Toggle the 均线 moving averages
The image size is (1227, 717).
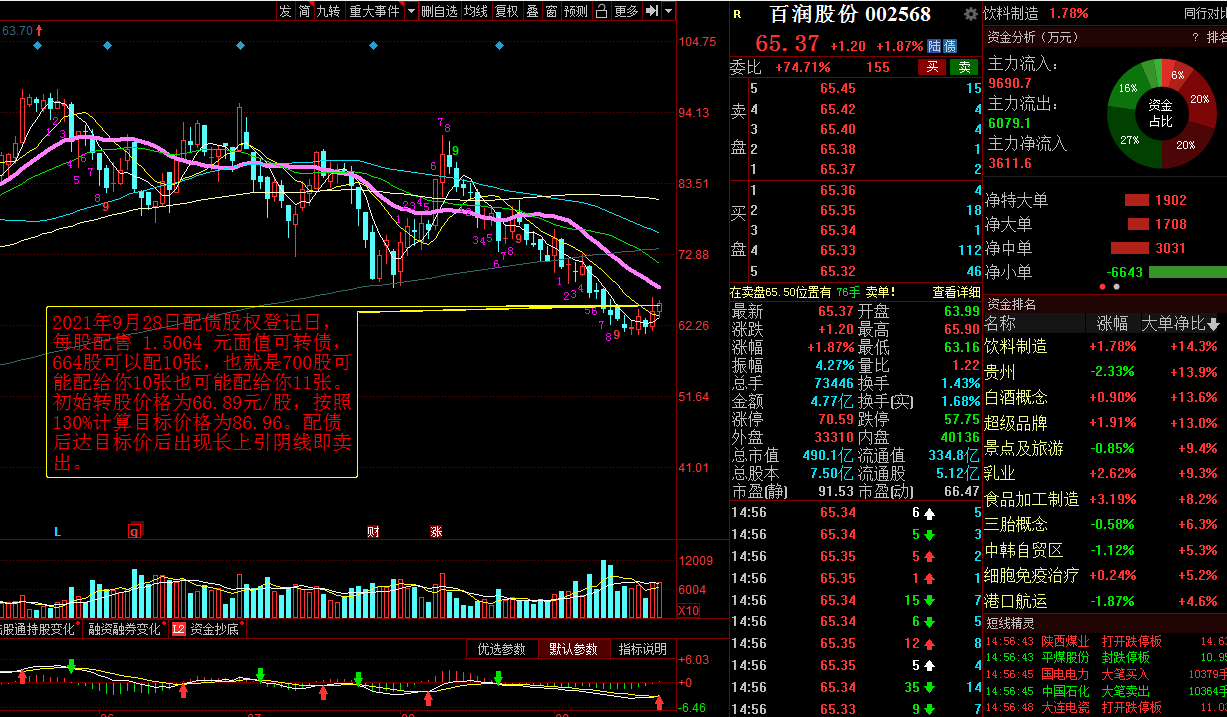click(476, 11)
